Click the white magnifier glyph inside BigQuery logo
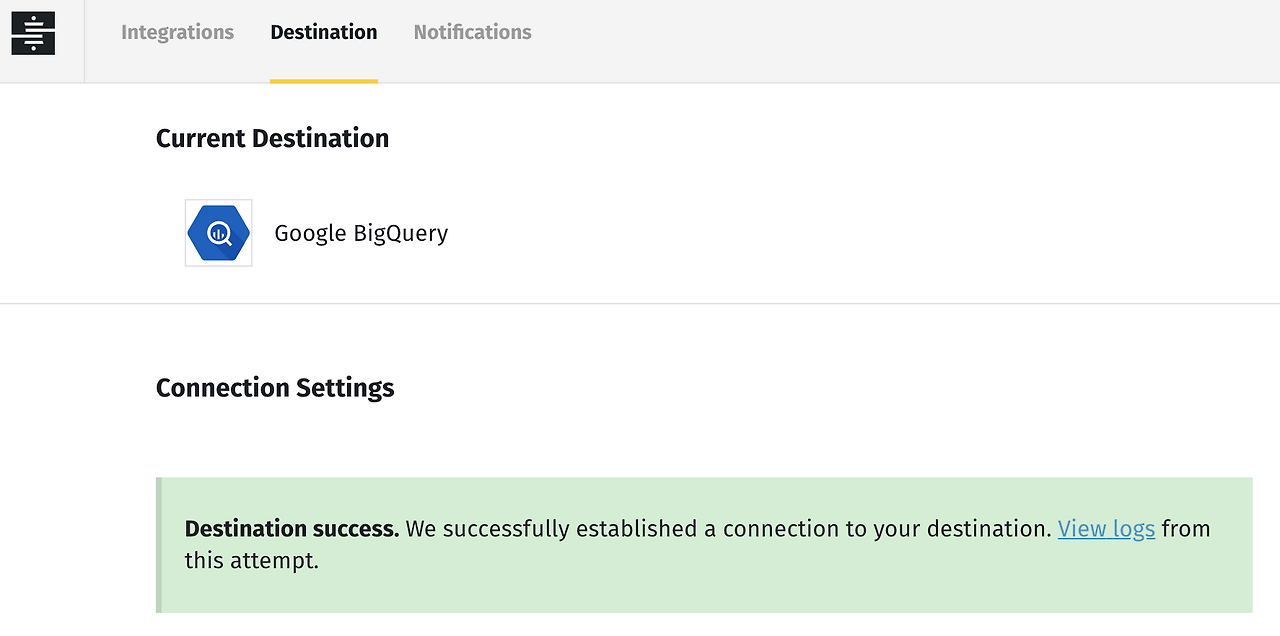This screenshot has height=636, width=1280. pyautogui.click(x=219, y=234)
